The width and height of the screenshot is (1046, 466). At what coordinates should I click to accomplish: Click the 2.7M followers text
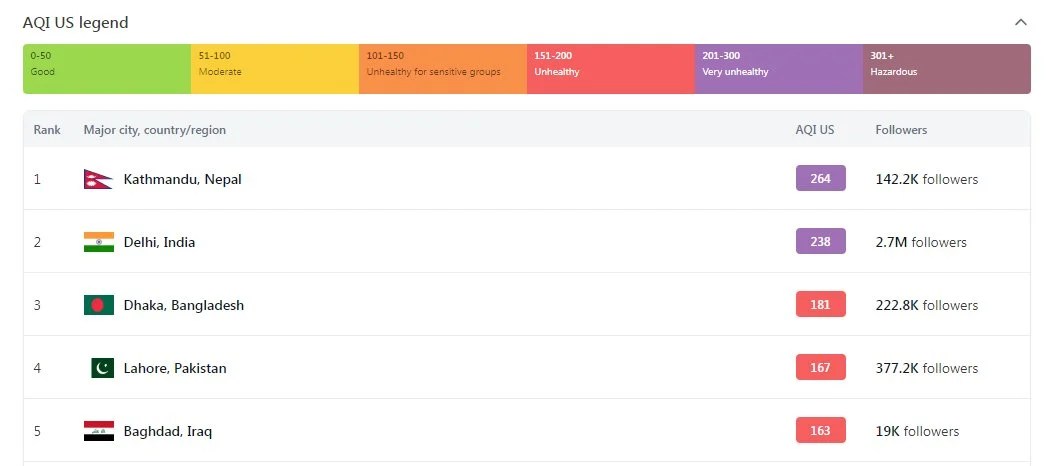921,242
